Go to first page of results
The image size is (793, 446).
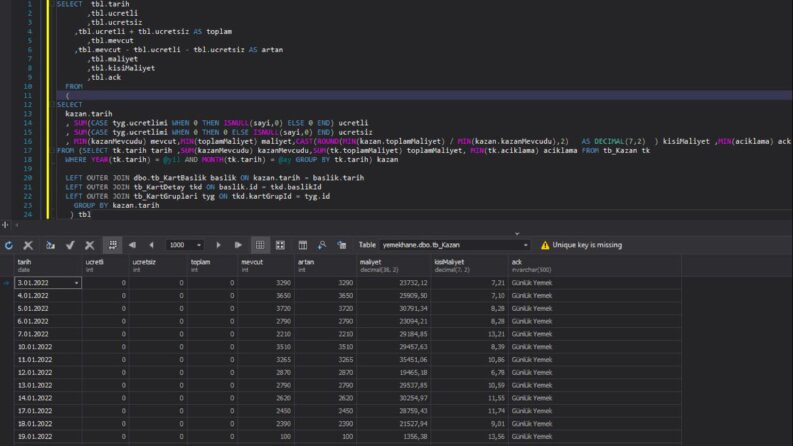click(132, 245)
